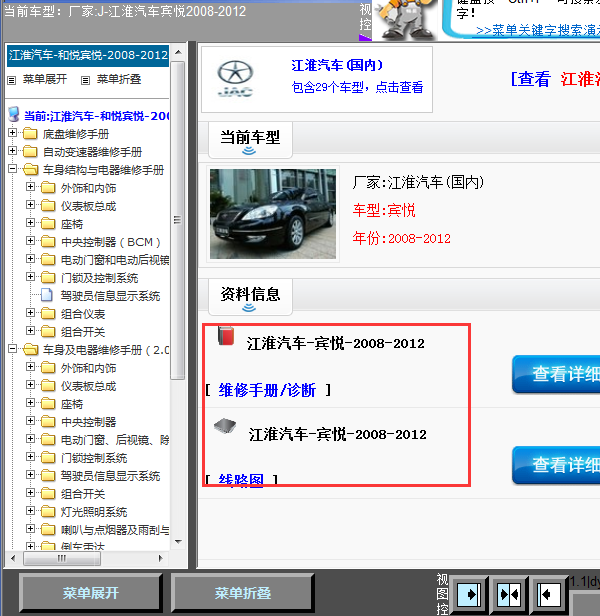Screen dimensions: 600x616
Task: Click 车型:宾悦 red text
Action: [384, 211]
